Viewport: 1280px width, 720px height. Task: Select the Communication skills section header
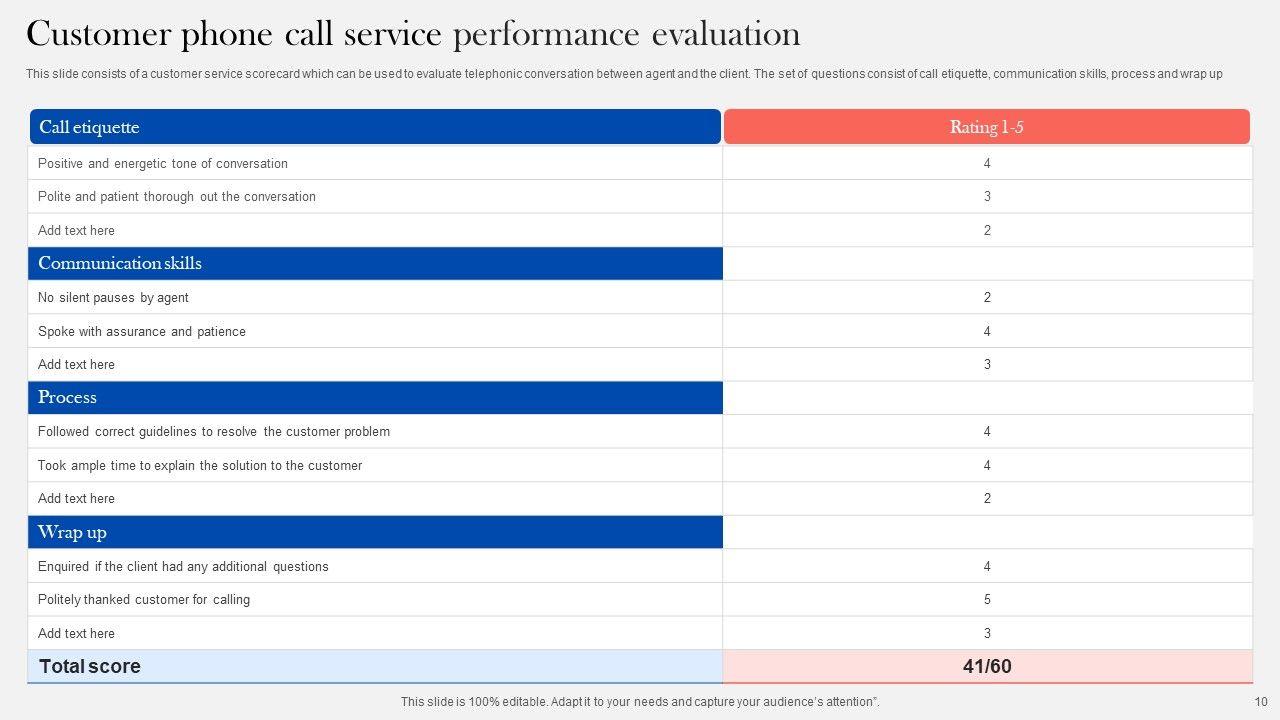point(375,263)
